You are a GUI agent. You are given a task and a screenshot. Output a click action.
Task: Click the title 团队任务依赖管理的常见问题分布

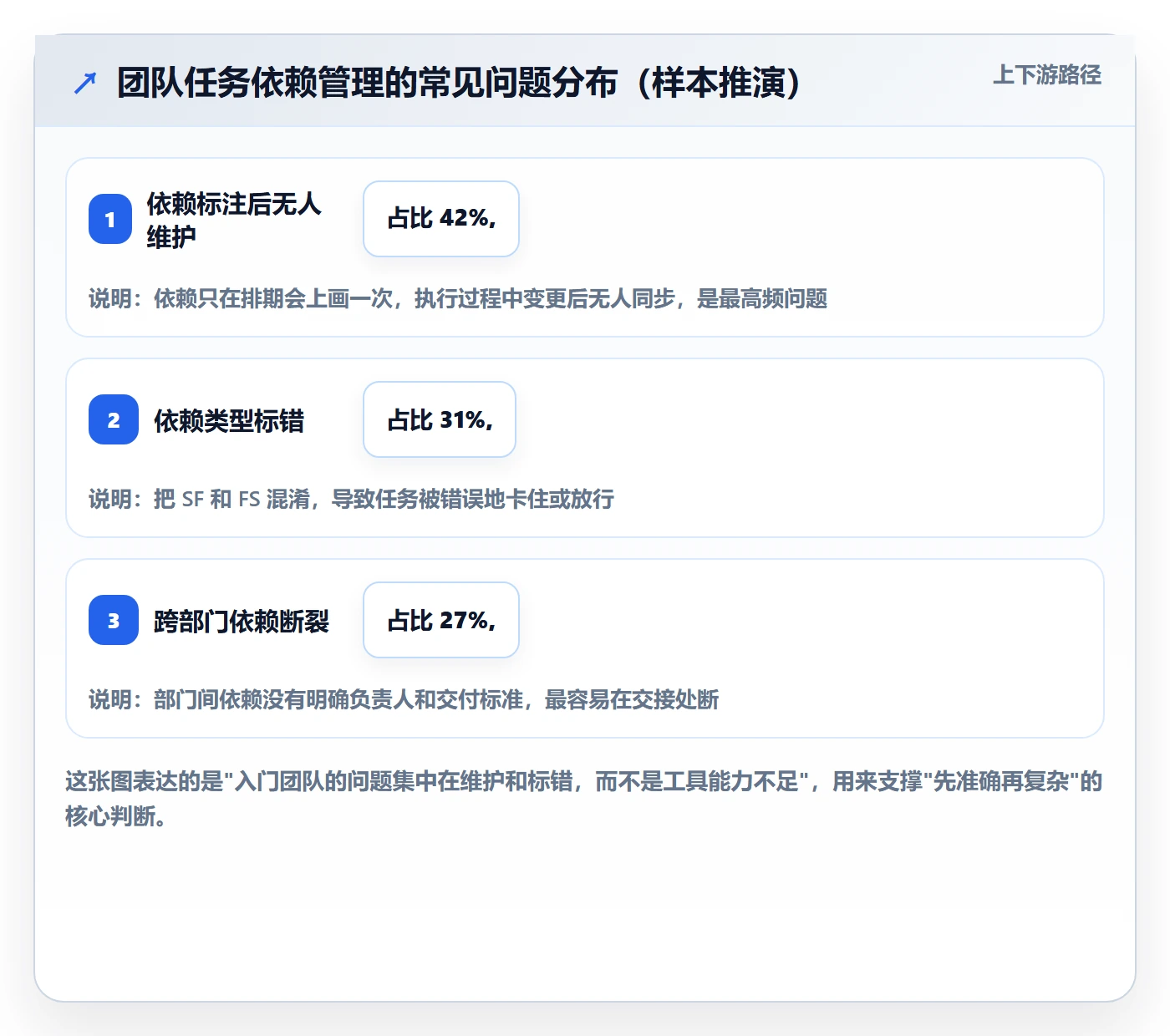[460, 83]
